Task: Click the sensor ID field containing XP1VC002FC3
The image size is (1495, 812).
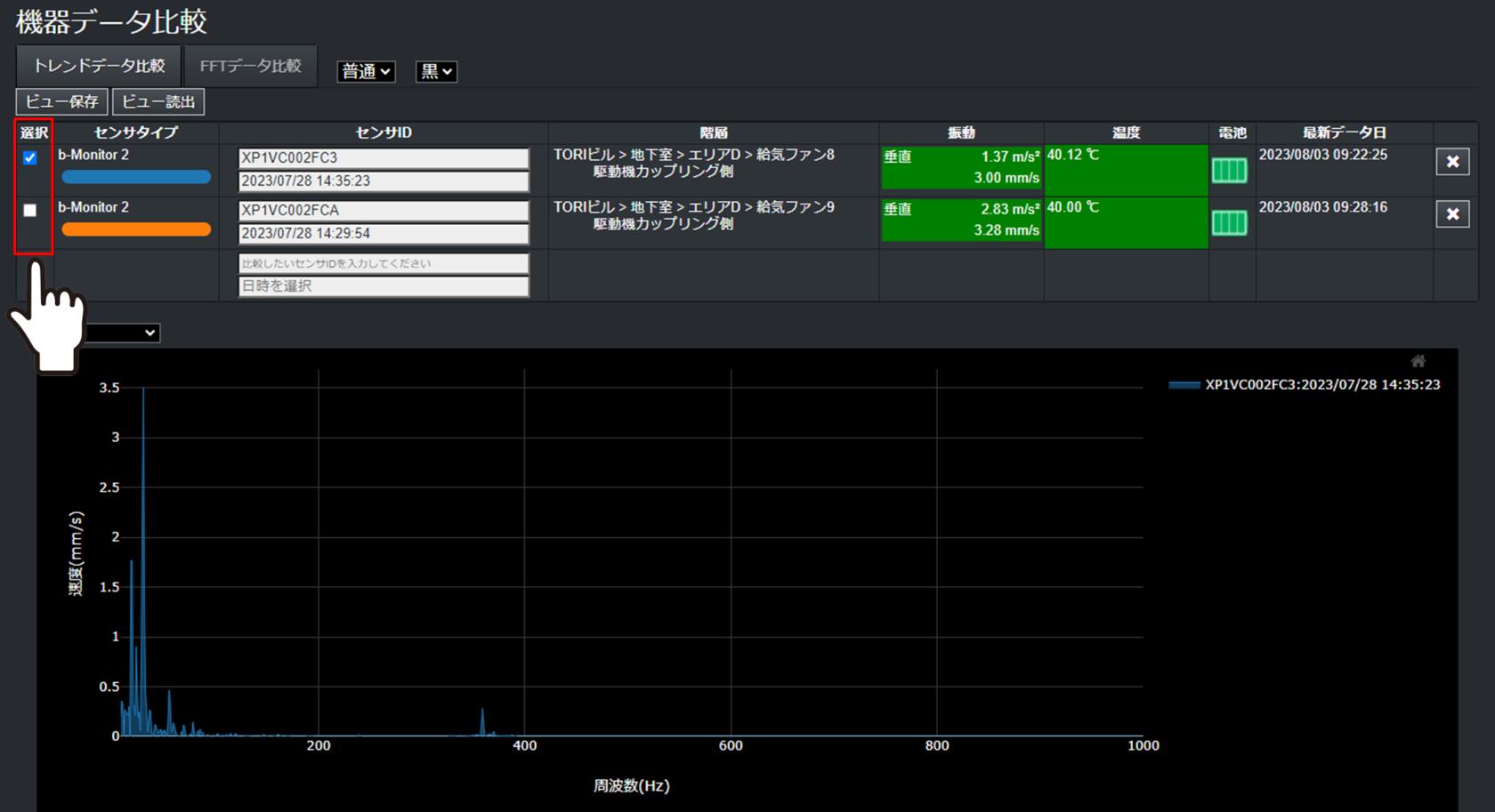Action: click(384, 158)
